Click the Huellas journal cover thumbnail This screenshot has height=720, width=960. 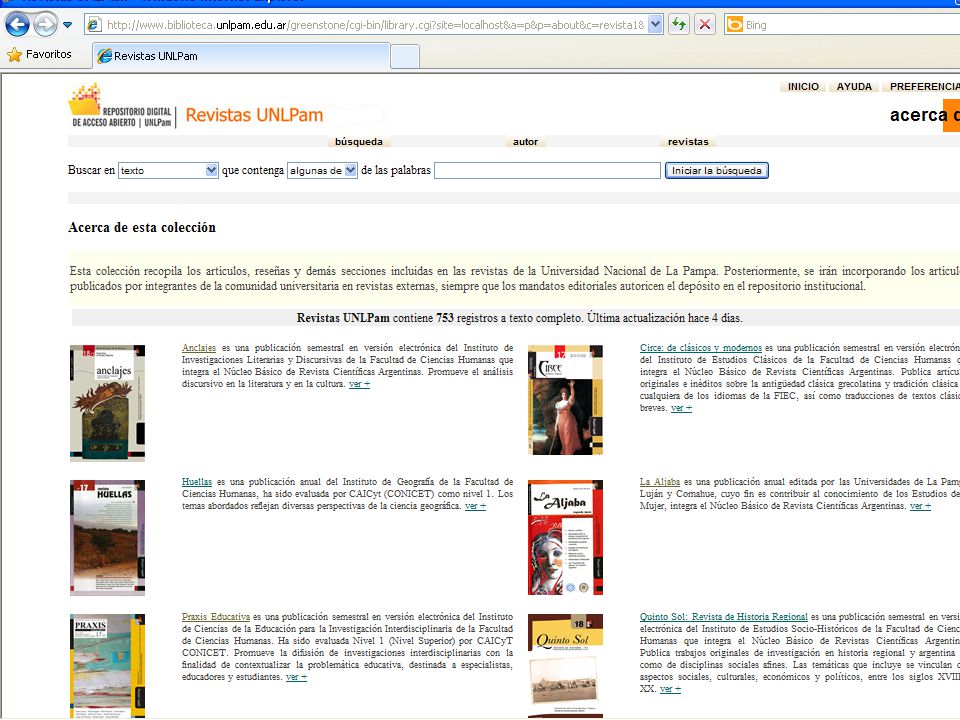point(108,538)
